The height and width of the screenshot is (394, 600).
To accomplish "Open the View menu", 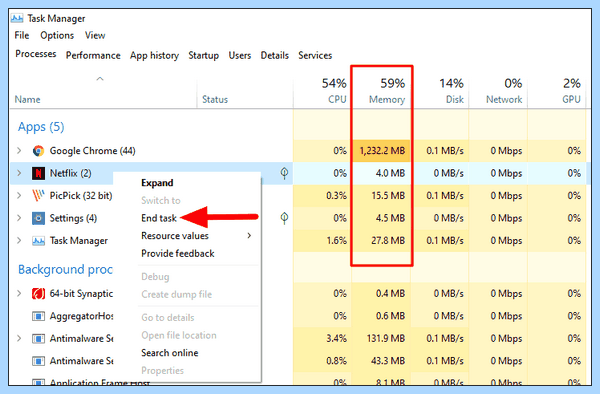I will tap(95, 35).
